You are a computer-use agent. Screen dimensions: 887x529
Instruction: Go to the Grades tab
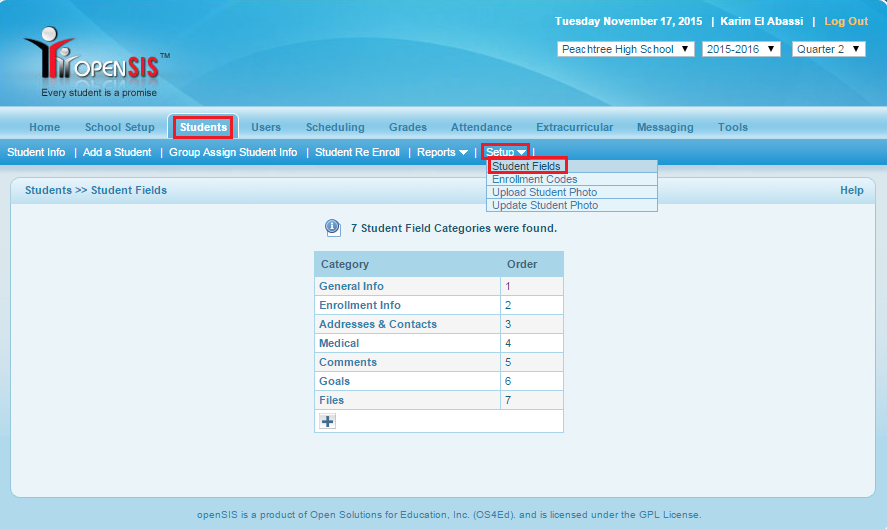click(x=408, y=127)
